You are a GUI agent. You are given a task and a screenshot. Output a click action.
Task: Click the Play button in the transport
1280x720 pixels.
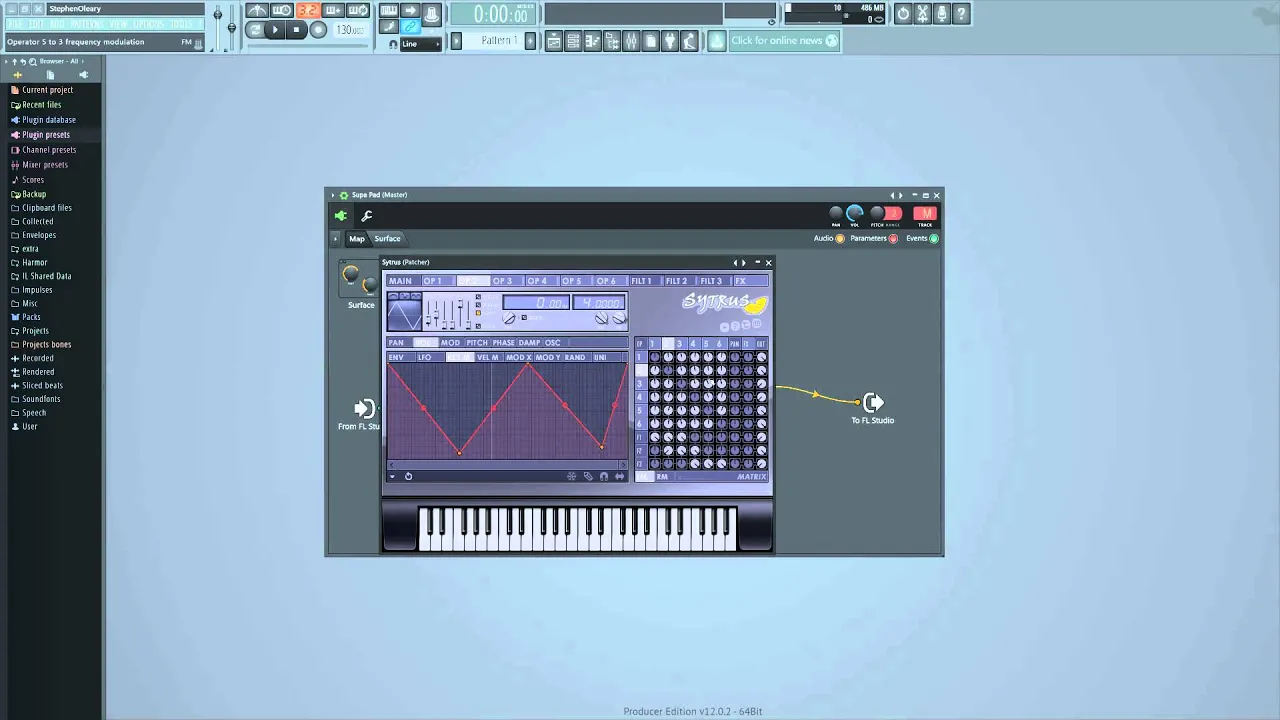(x=275, y=30)
